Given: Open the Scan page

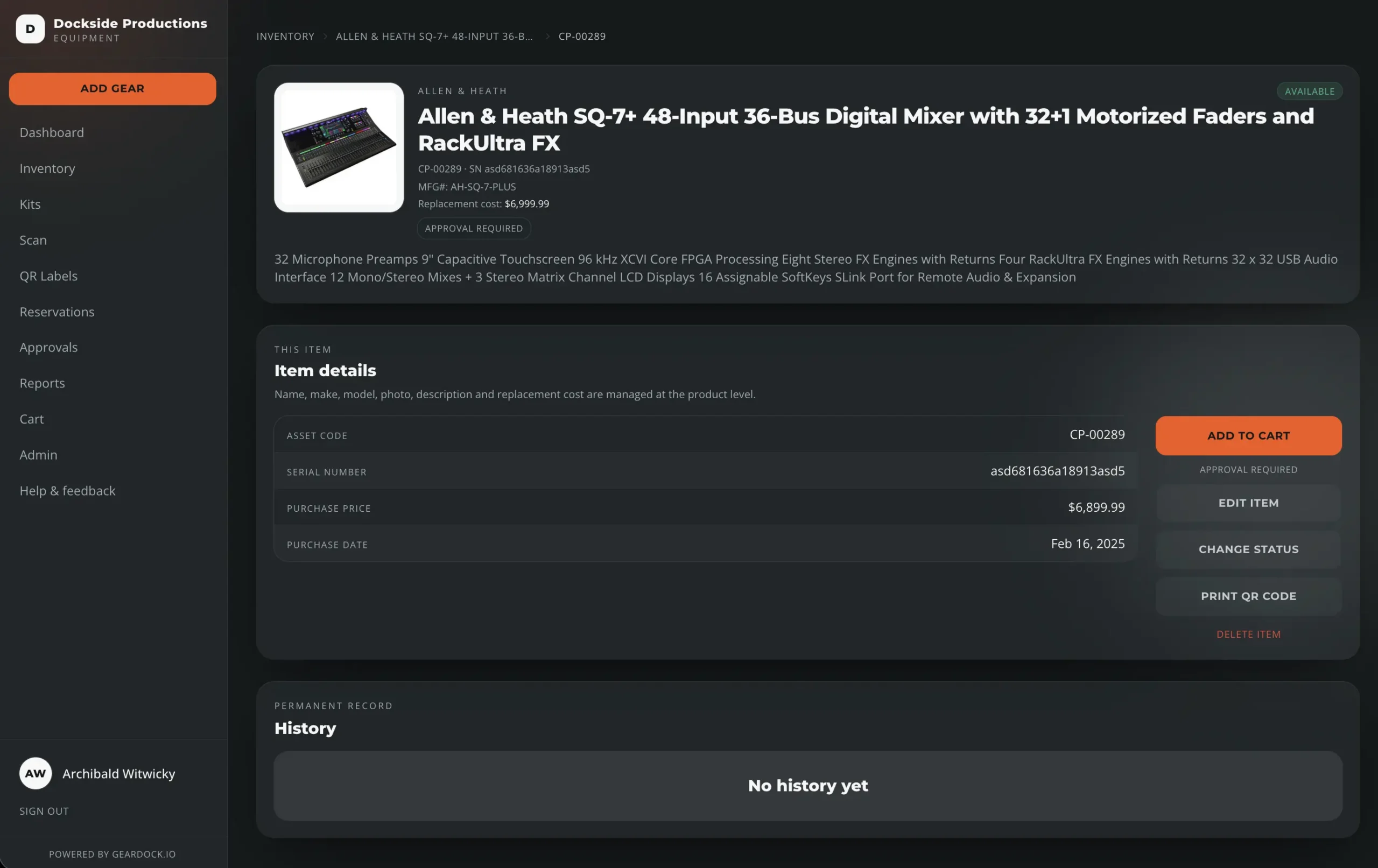Looking at the screenshot, I should pos(33,240).
